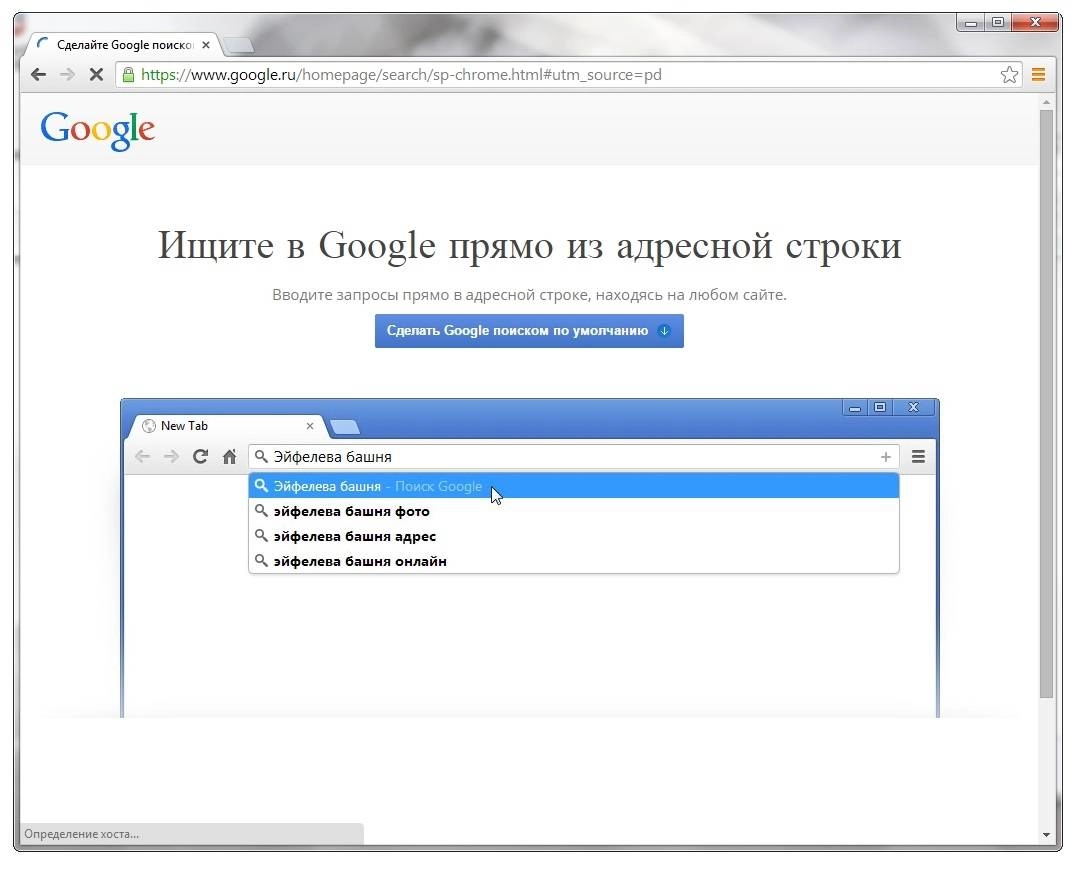Screen dimensions: 1080x871
Task: Click the back arrow in the illustrated browser
Action: [x=142, y=457]
